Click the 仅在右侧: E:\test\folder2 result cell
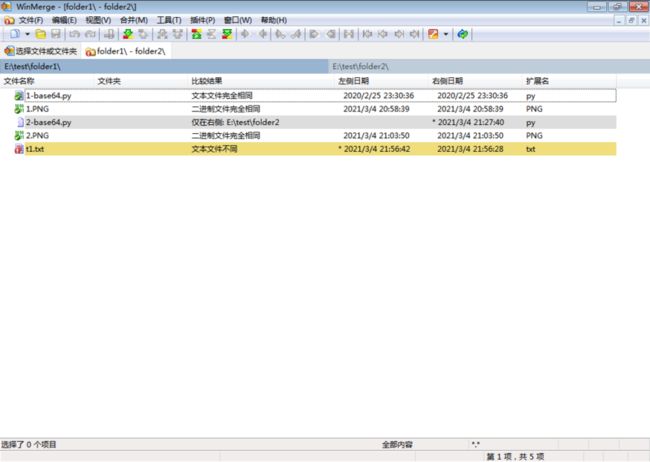This screenshot has width=650, height=462. (235, 122)
